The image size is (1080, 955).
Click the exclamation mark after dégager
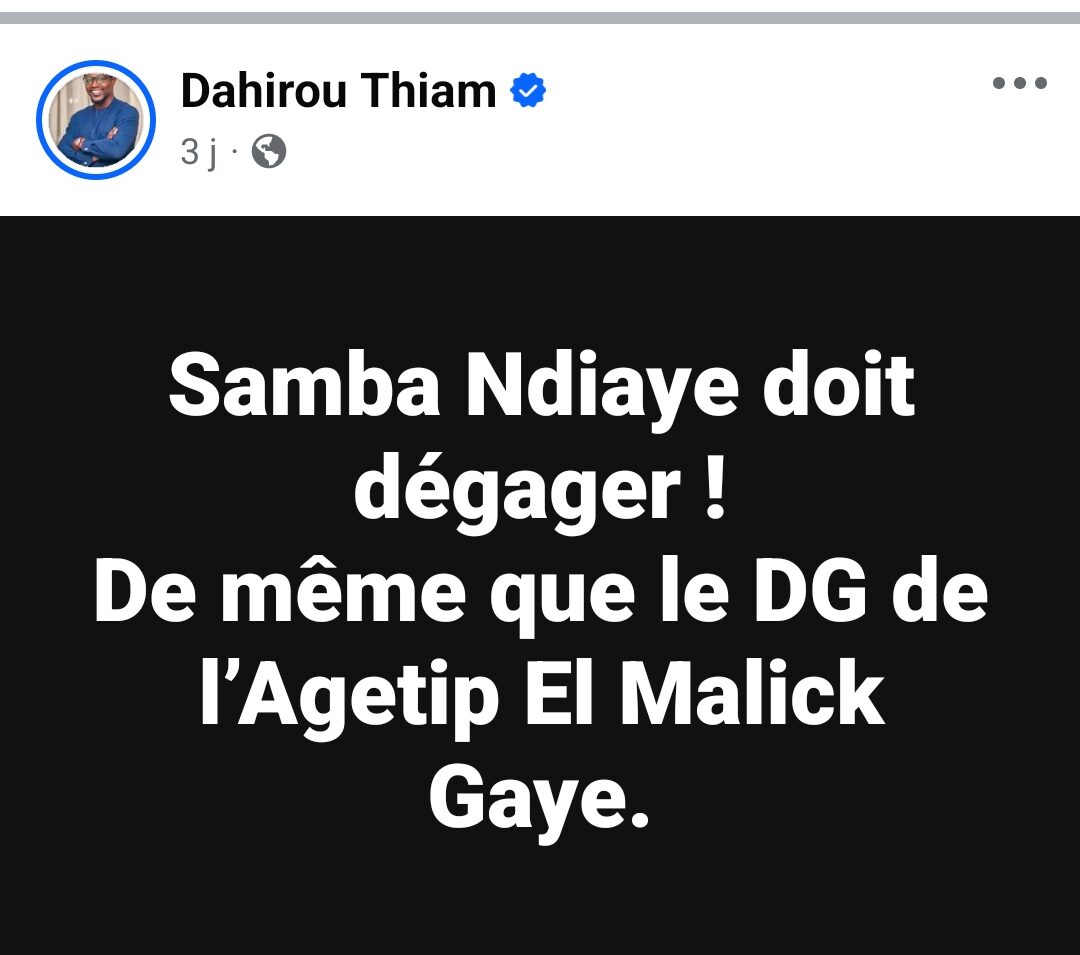pyautogui.click(x=716, y=487)
